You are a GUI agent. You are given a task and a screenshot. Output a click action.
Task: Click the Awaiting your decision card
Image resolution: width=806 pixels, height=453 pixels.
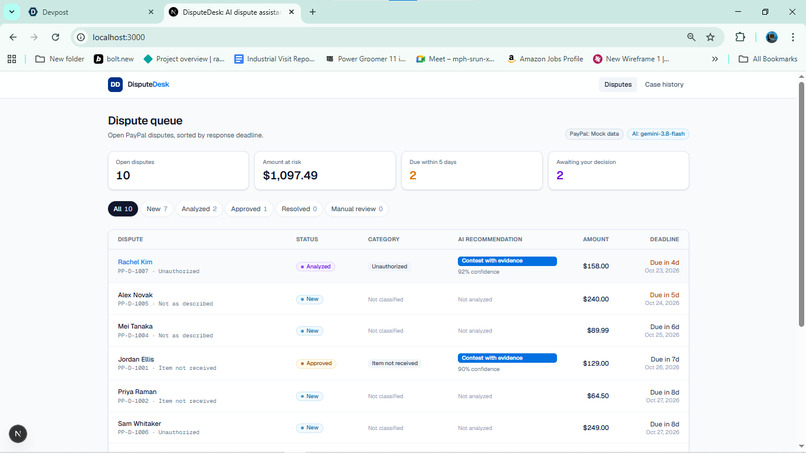[618, 170]
